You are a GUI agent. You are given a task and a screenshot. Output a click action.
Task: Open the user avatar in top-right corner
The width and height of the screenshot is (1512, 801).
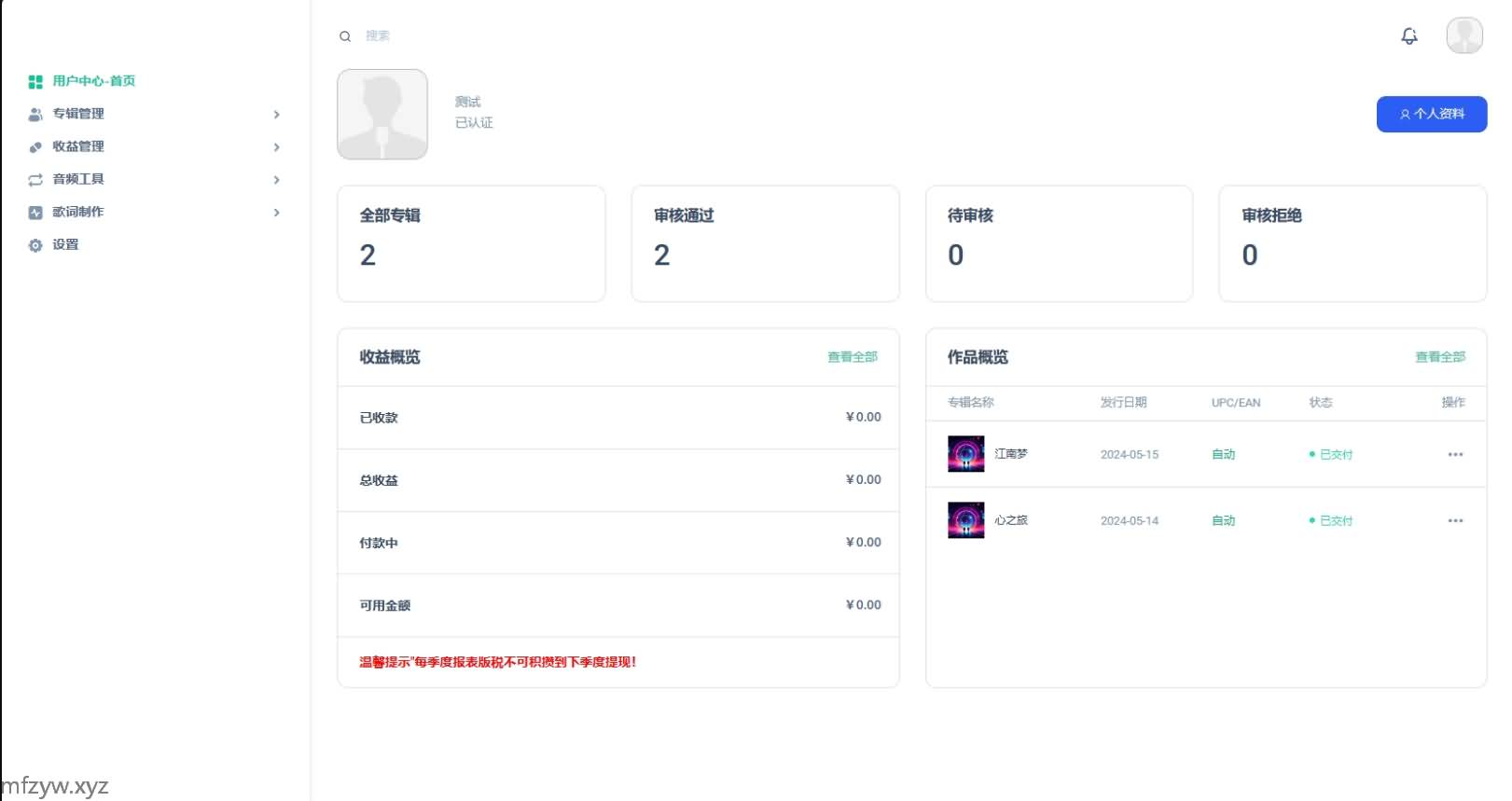(x=1464, y=35)
